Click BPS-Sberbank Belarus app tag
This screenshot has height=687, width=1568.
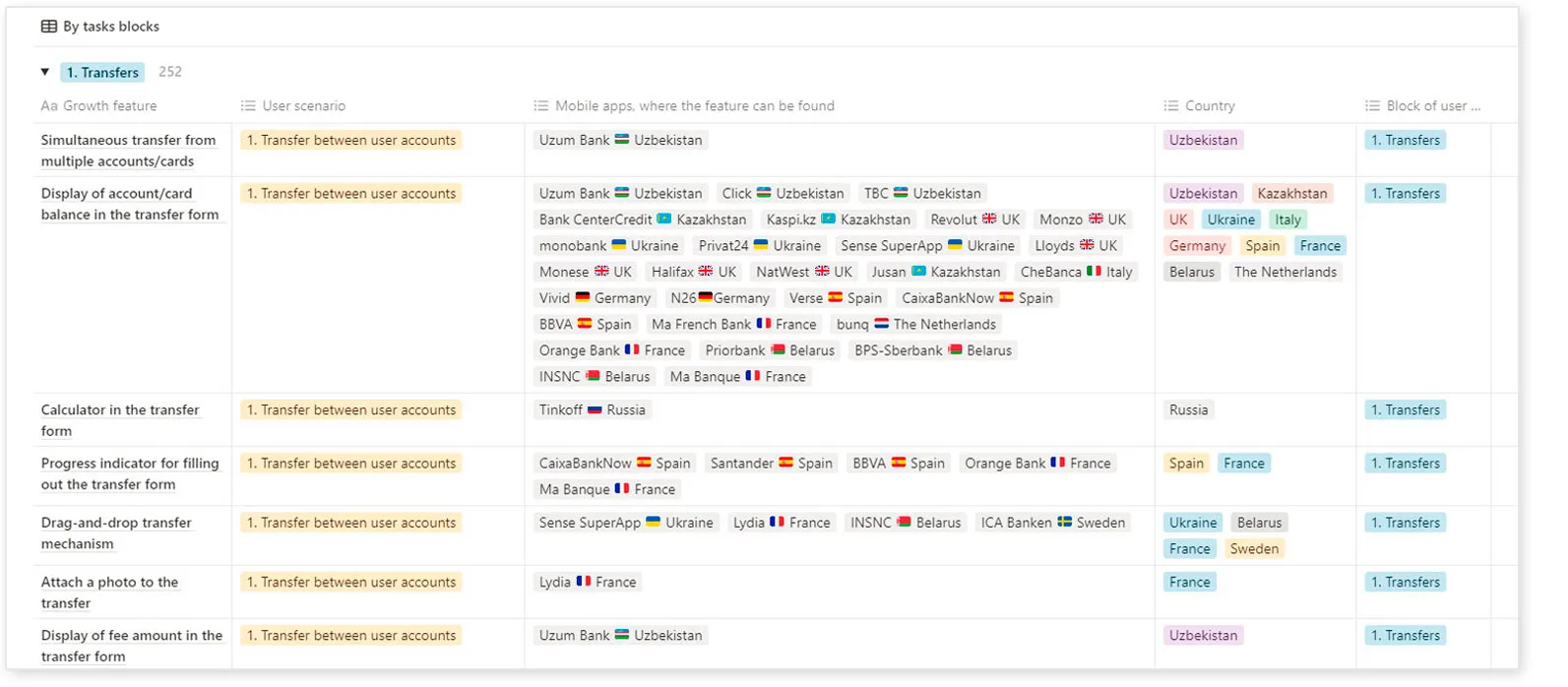tap(932, 350)
